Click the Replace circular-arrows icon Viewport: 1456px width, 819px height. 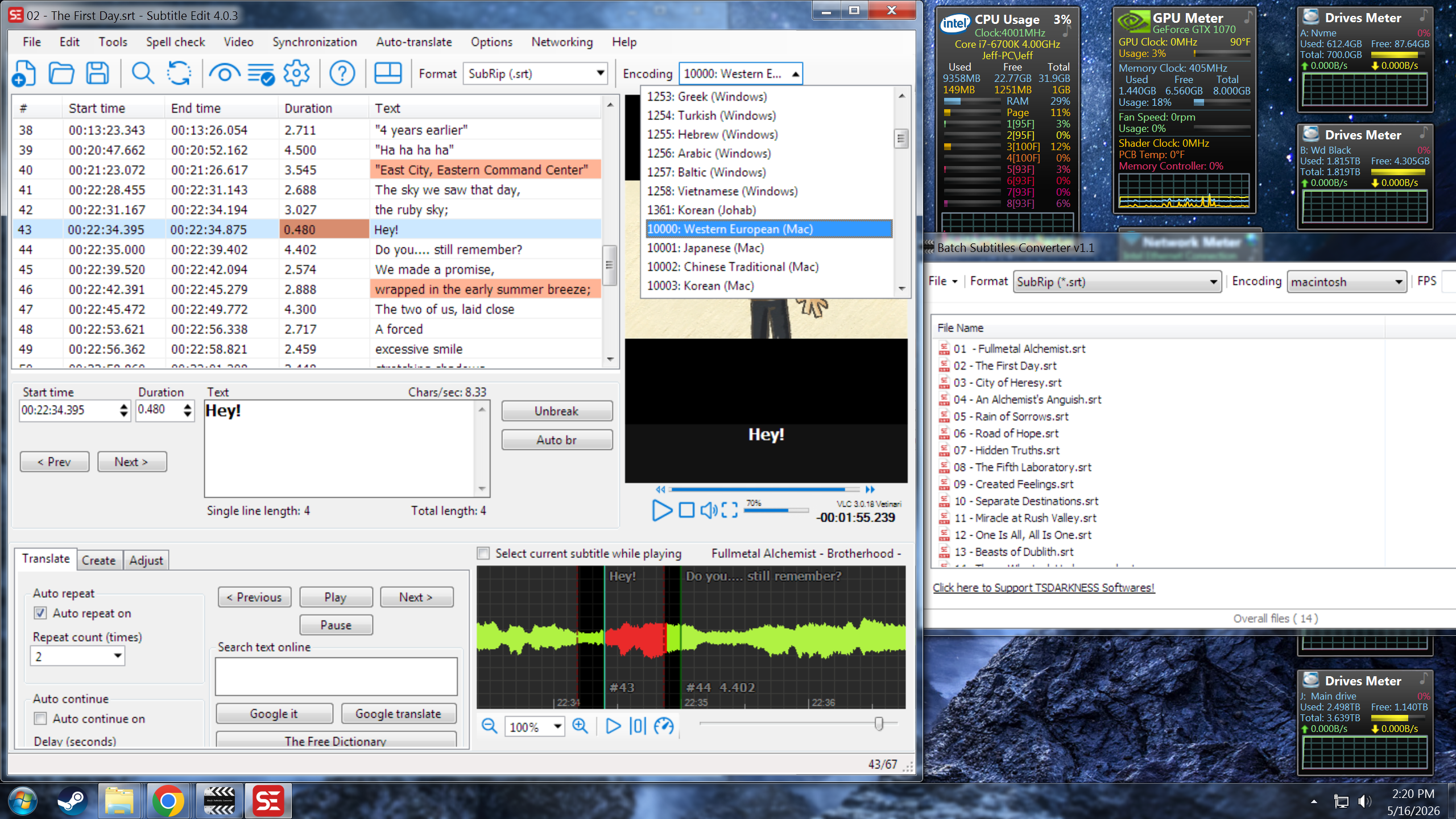(x=179, y=74)
